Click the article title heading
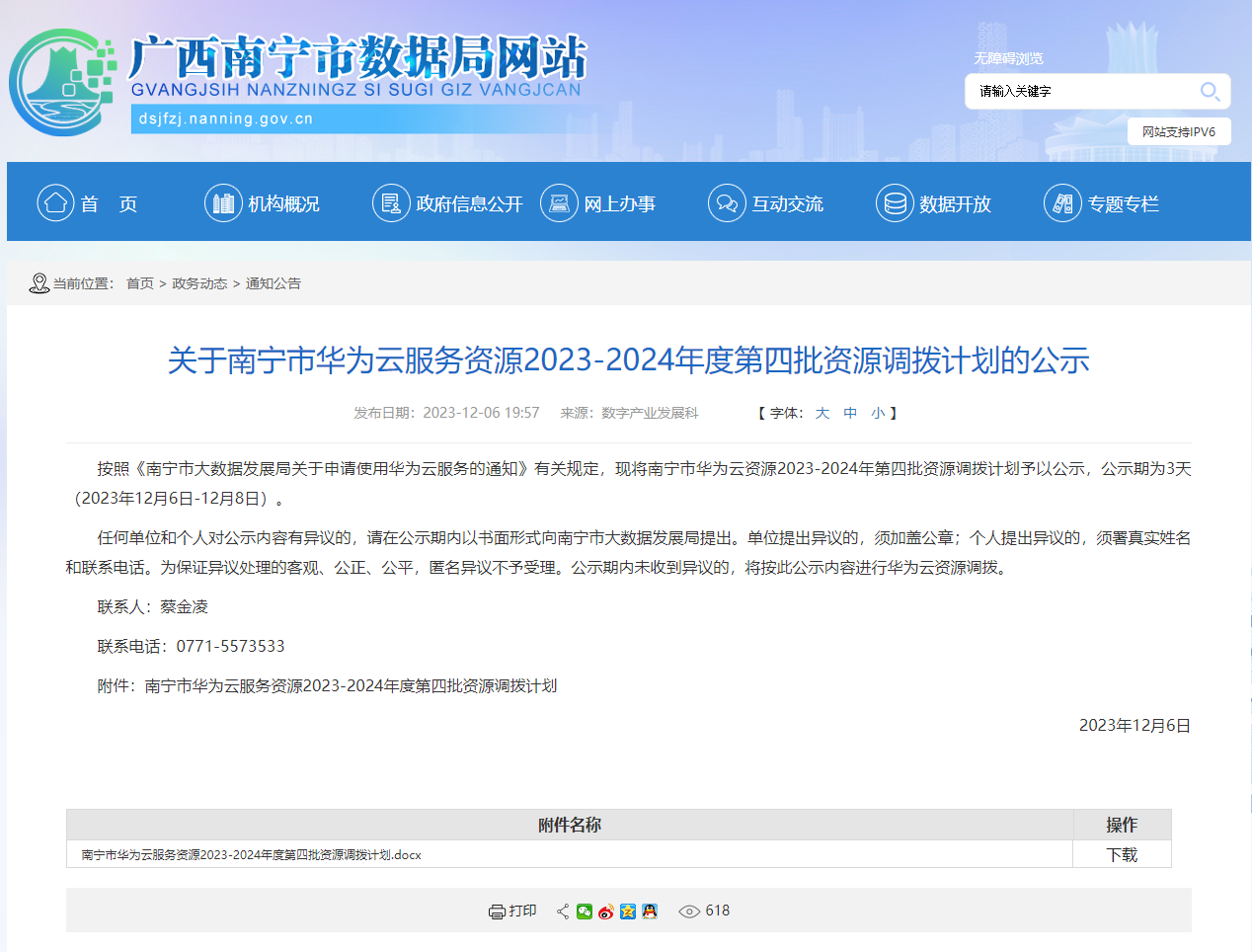 click(629, 359)
